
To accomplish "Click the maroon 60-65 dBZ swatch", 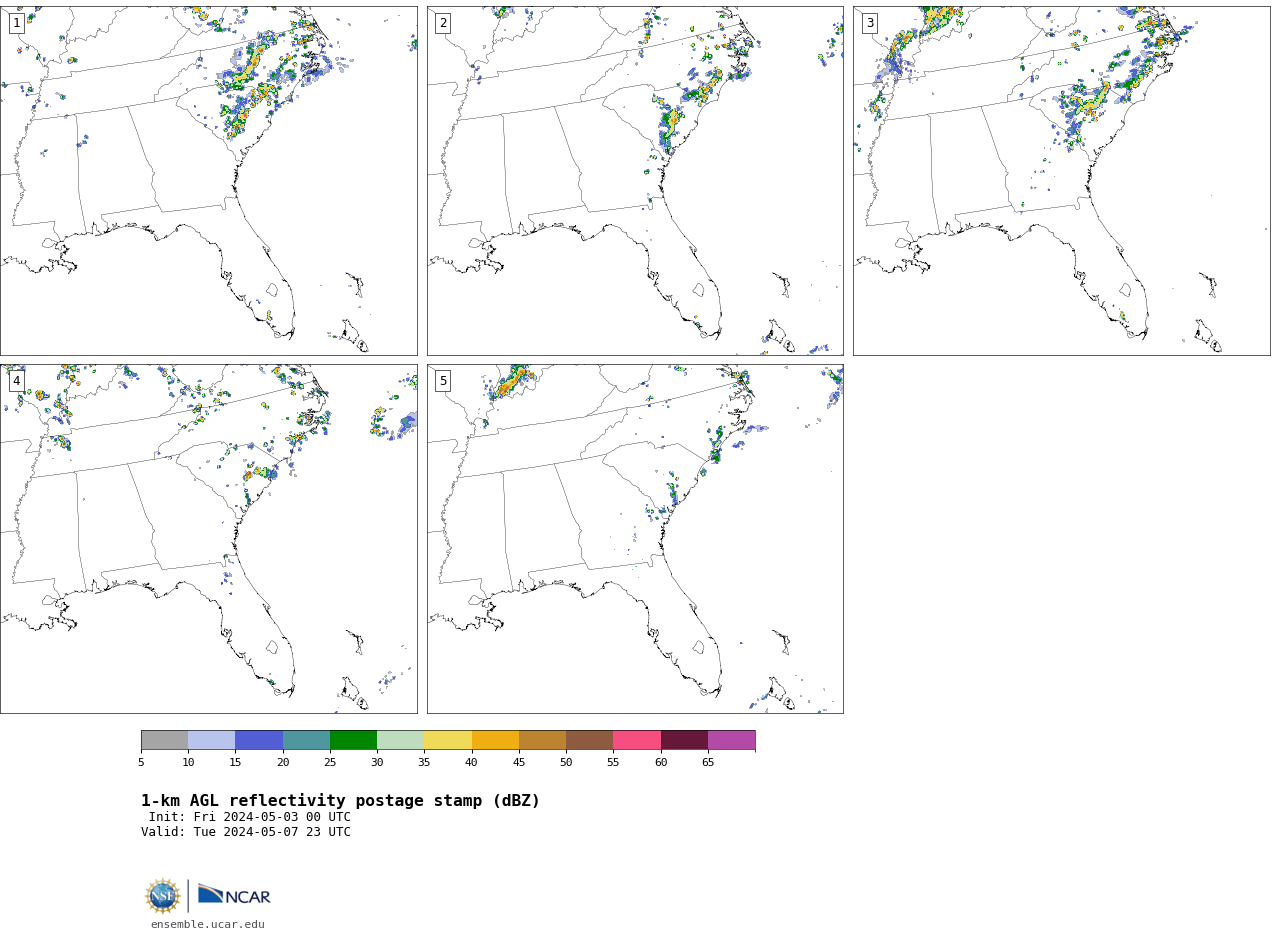I will coord(684,740).
